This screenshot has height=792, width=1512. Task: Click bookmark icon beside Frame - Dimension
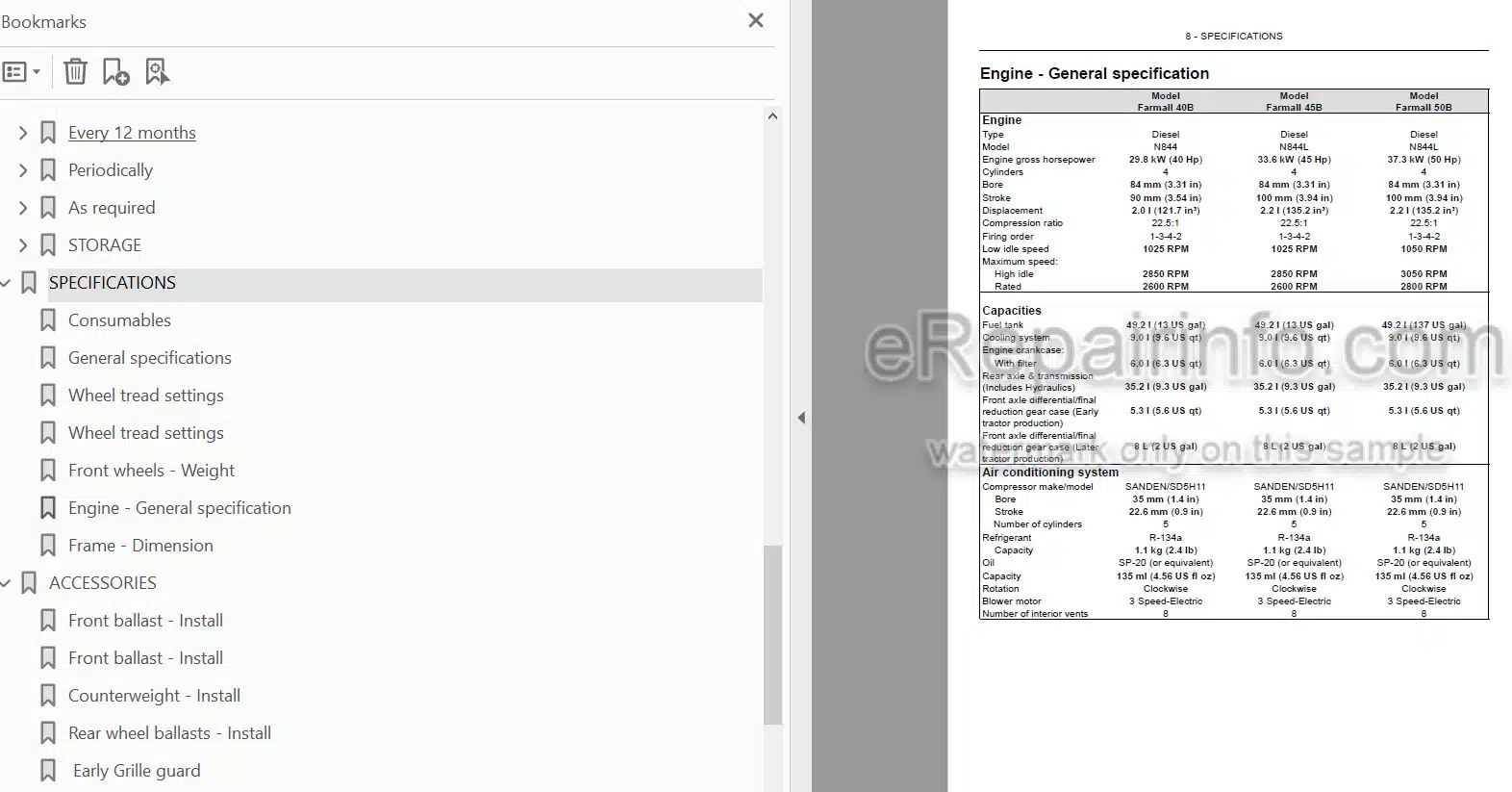pyautogui.click(x=48, y=546)
